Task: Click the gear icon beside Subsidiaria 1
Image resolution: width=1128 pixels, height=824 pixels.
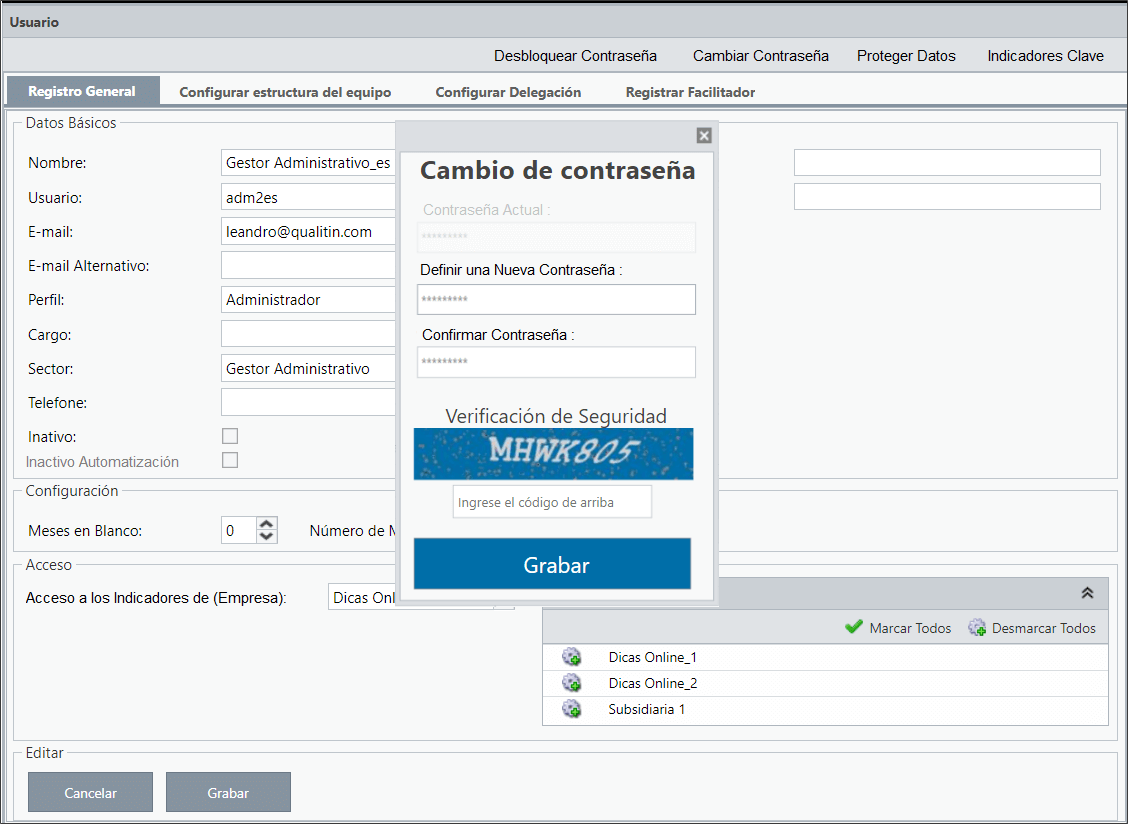Action: coord(571,709)
